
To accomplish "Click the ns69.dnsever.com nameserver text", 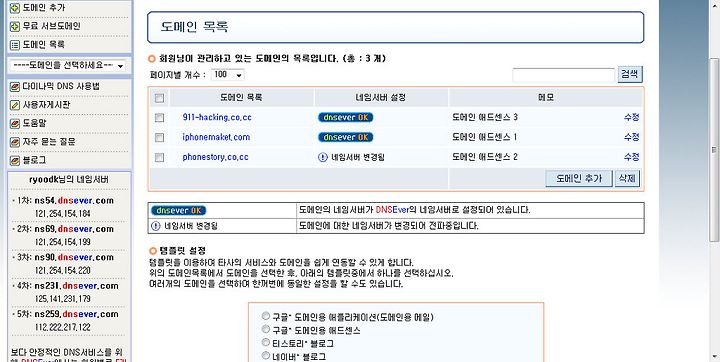I will click(x=74, y=229).
